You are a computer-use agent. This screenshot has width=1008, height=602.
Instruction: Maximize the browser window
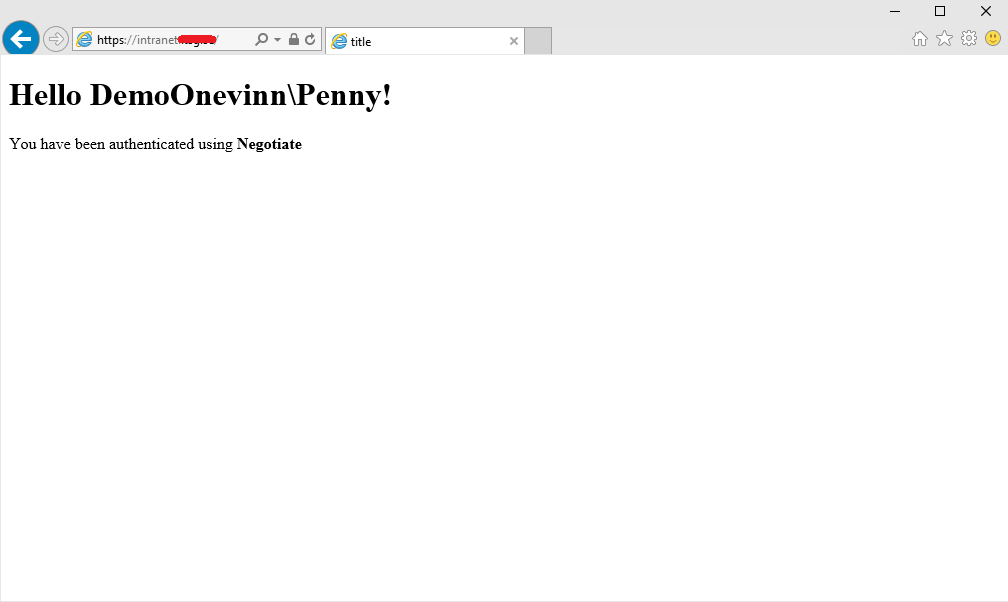pyautogui.click(x=940, y=11)
